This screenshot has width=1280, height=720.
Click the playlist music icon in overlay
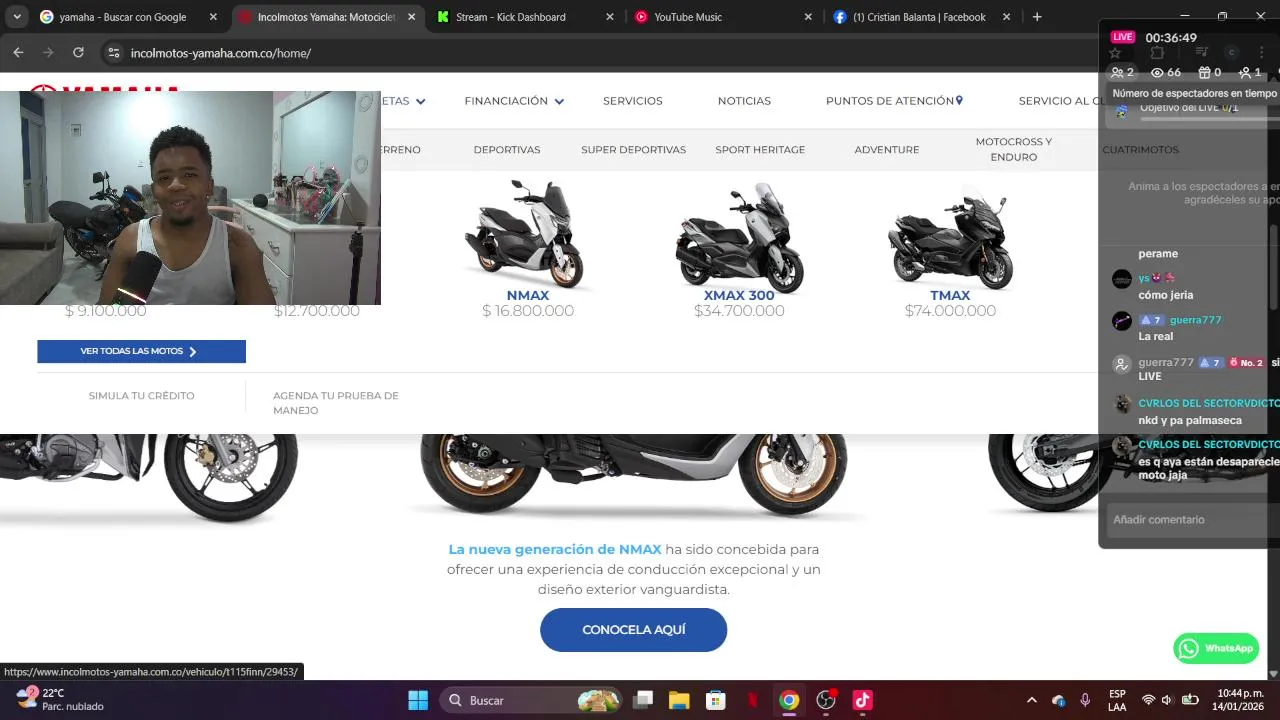coord(1202,52)
